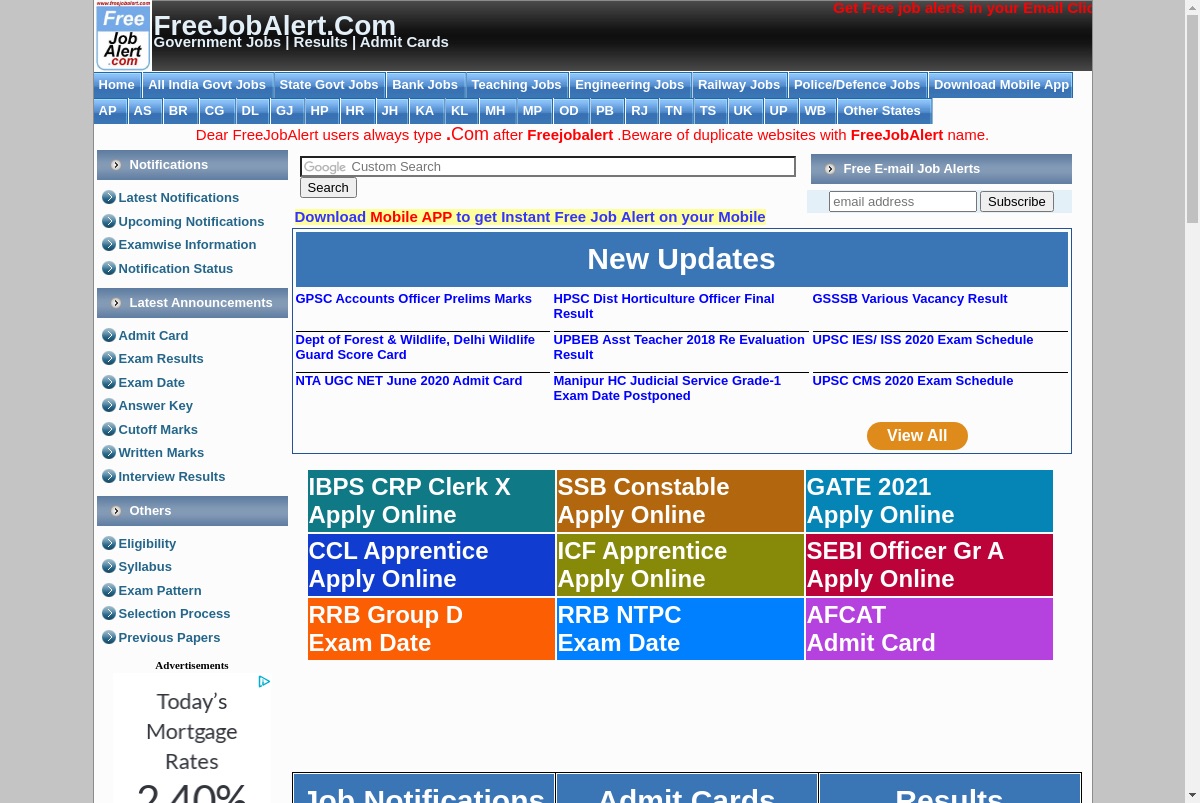Open Manipur HC Judicial Service exam link
1200x803 pixels.
[667, 388]
